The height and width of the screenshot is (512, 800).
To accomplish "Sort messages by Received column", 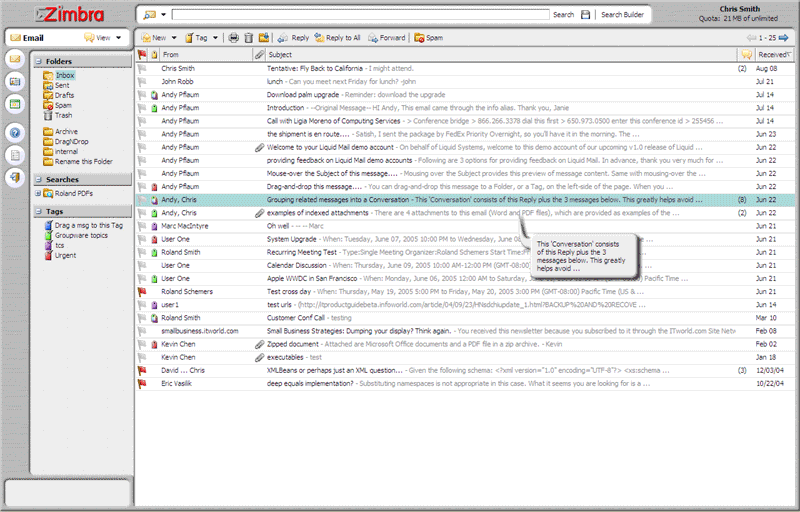I will click(774, 55).
